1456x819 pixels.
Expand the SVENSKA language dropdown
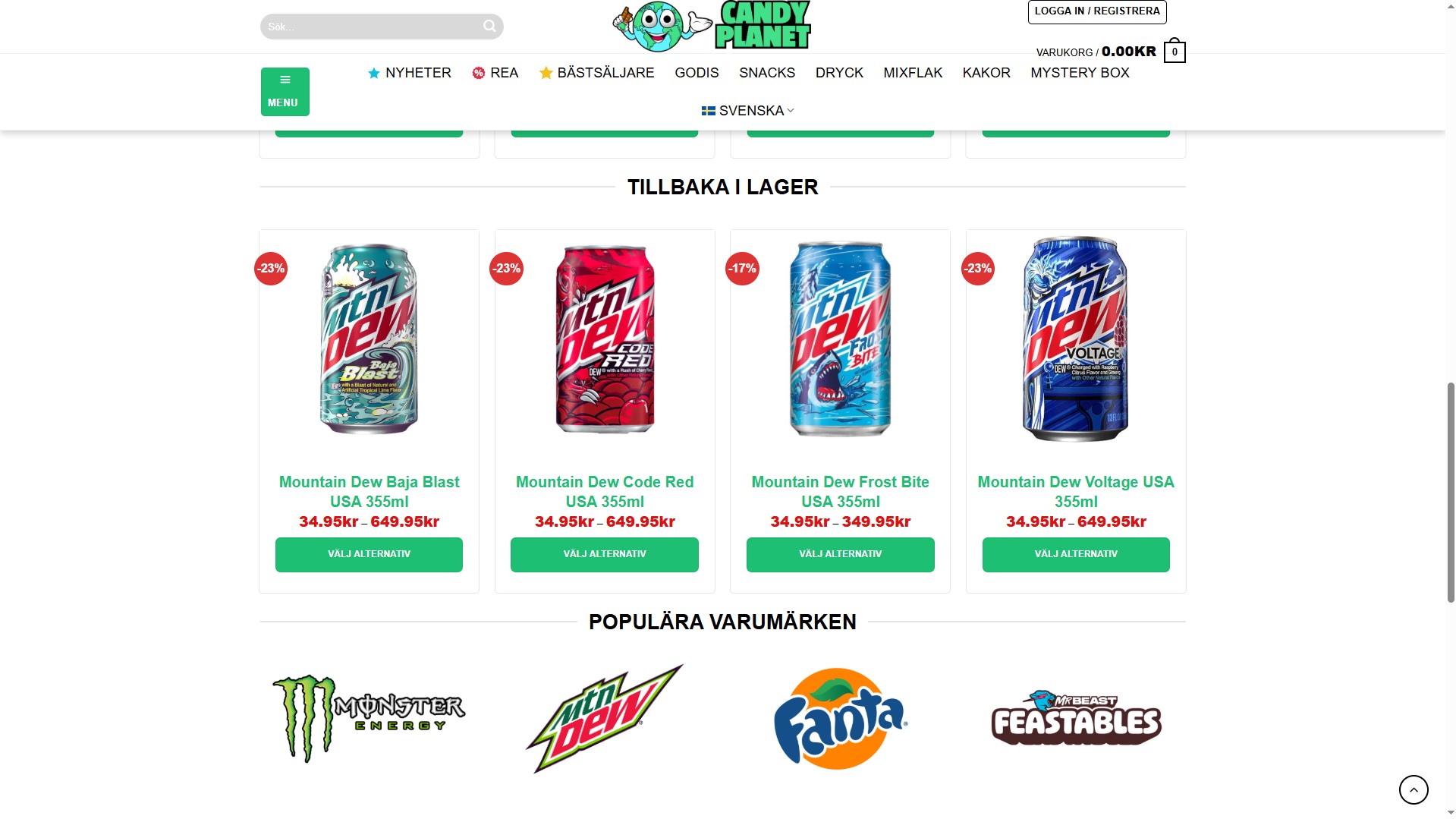tap(748, 111)
